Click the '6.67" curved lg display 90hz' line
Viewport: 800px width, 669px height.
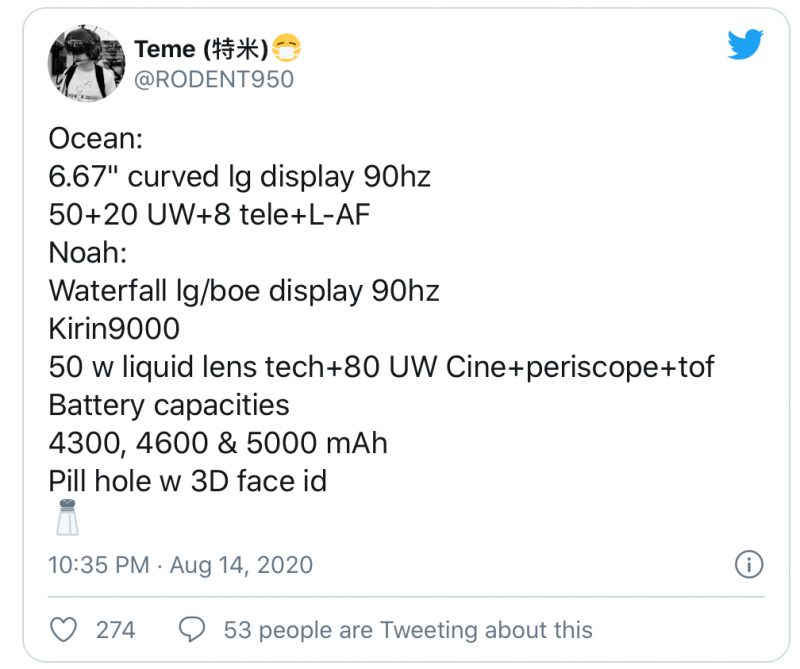click(x=240, y=177)
